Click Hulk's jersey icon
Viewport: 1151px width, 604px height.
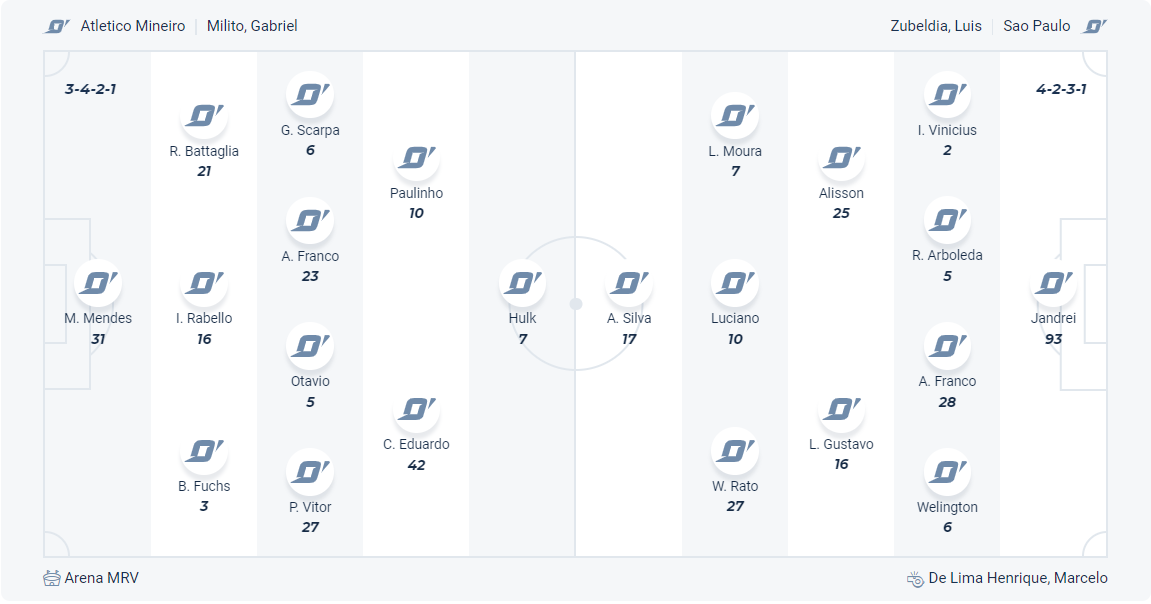pos(522,284)
